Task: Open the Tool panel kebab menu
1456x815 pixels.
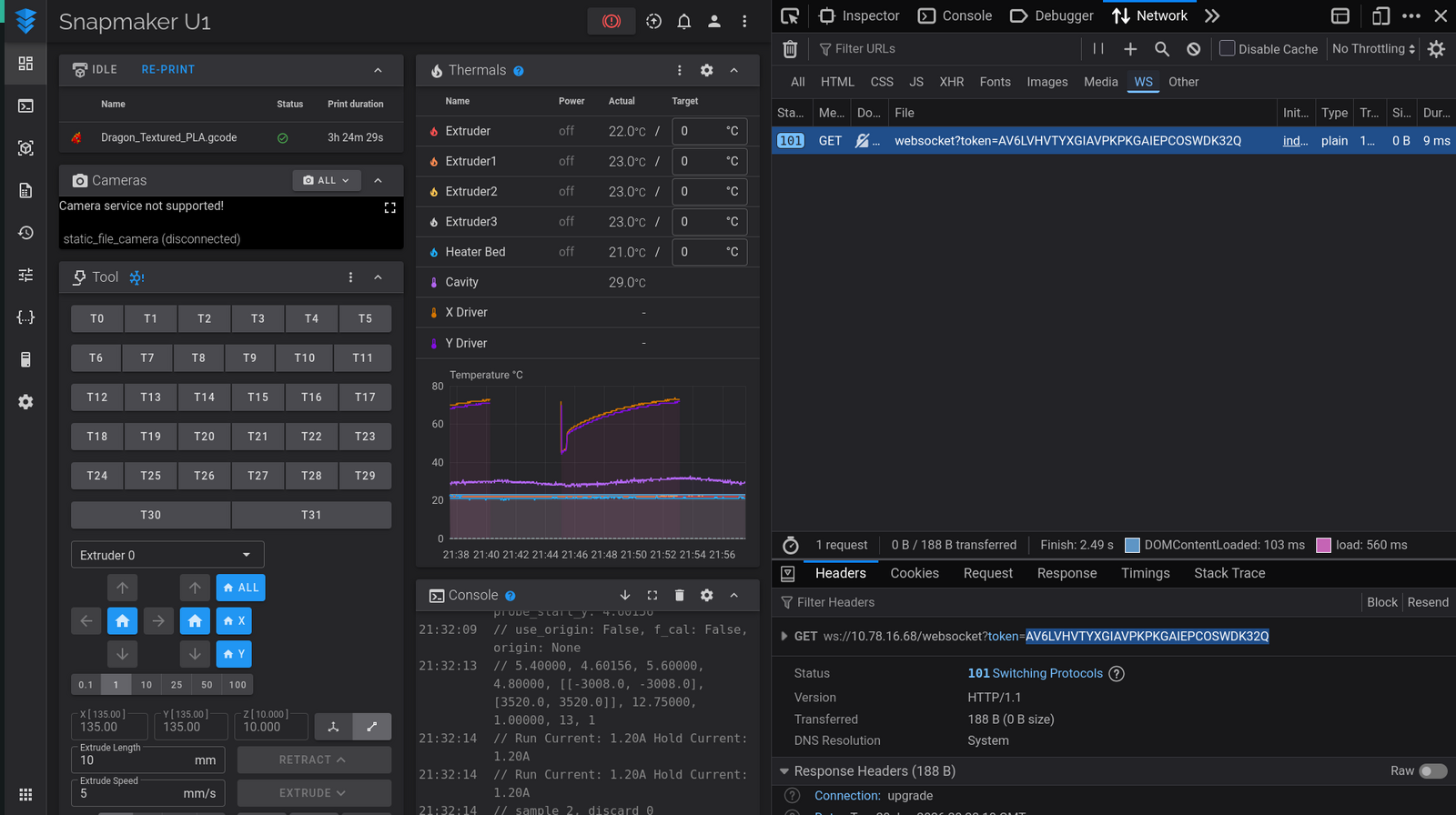Action: (350, 277)
